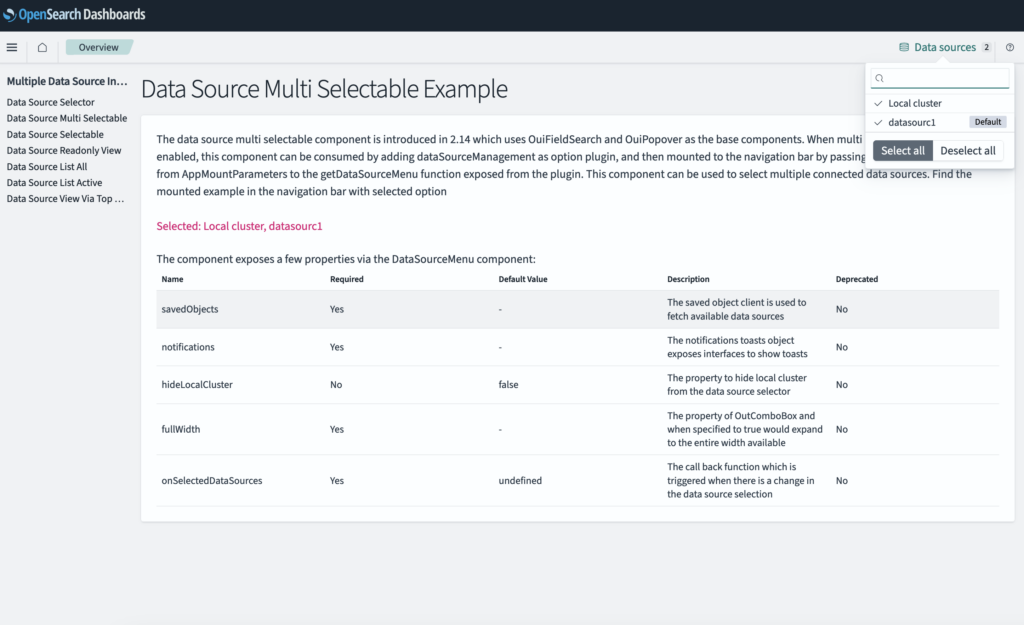The height and width of the screenshot is (625, 1024).
Task: Open Data Source View Via Top example
Action: click(65, 198)
